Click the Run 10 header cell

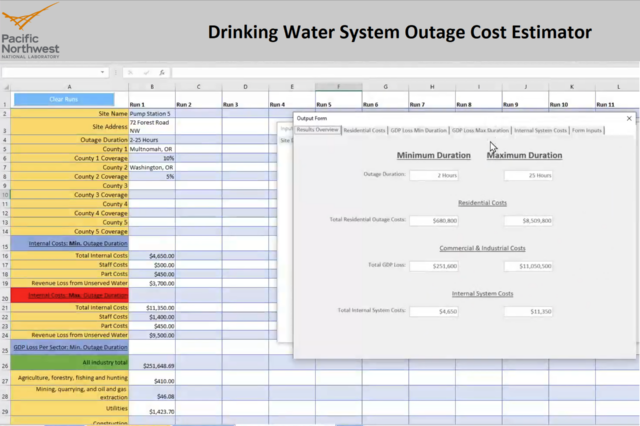(x=572, y=100)
